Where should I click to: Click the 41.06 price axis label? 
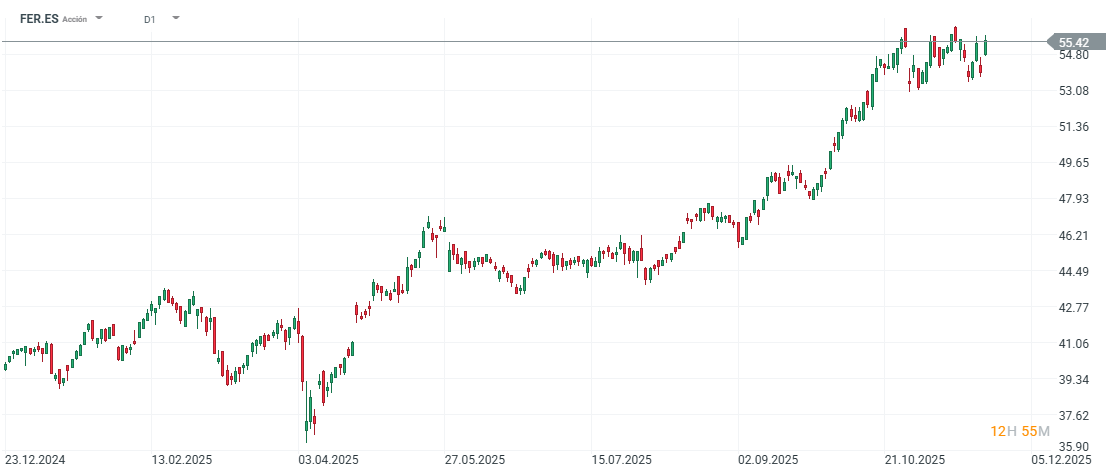point(1074,343)
